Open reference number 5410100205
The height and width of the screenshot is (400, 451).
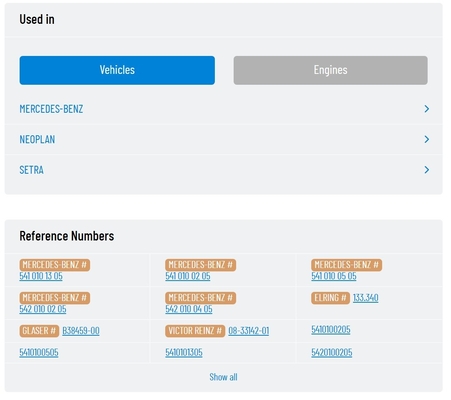[331, 330]
